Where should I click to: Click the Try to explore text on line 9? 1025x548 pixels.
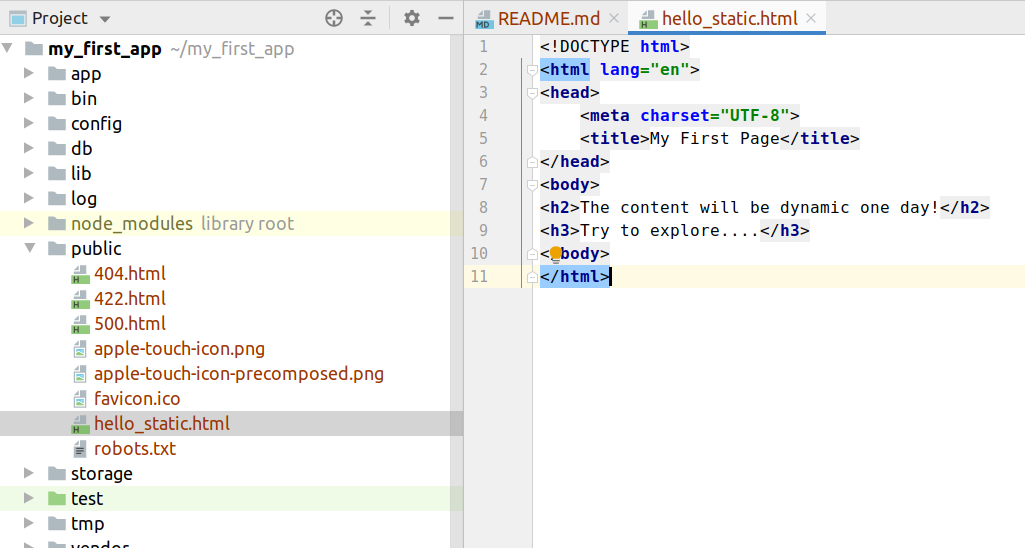[x=669, y=231]
